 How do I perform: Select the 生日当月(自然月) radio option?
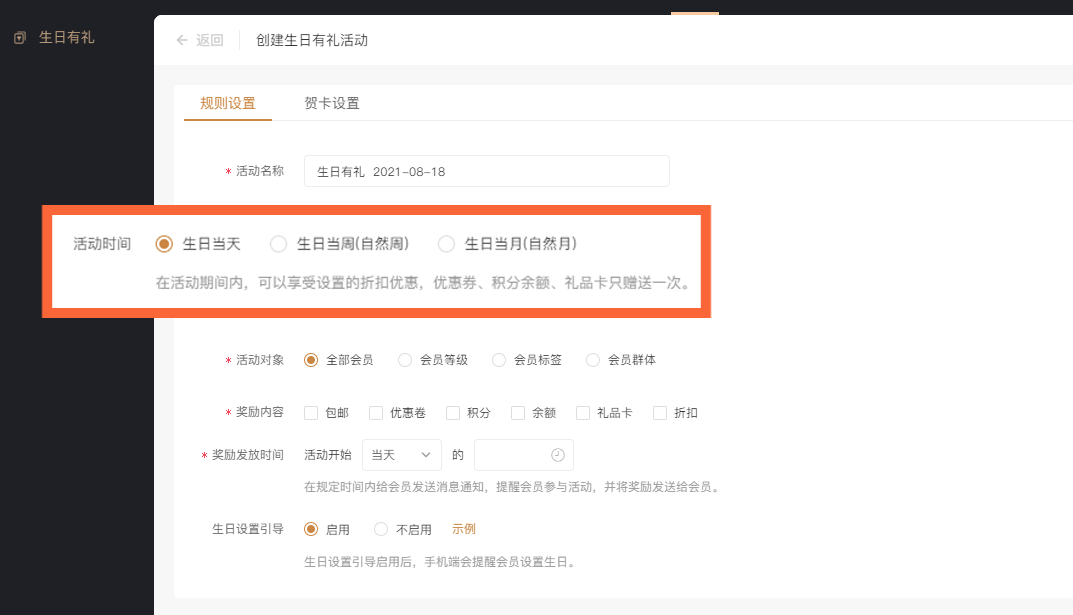click(446, 244)
